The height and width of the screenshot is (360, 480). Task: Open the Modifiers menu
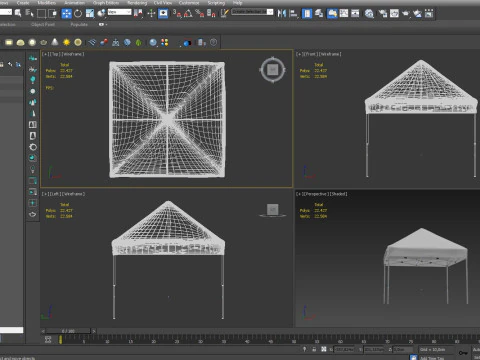click(x=47, y=3)
